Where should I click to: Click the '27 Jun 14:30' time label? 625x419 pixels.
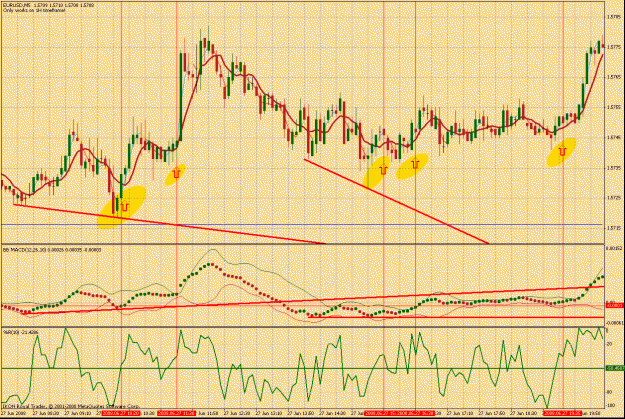332,413
